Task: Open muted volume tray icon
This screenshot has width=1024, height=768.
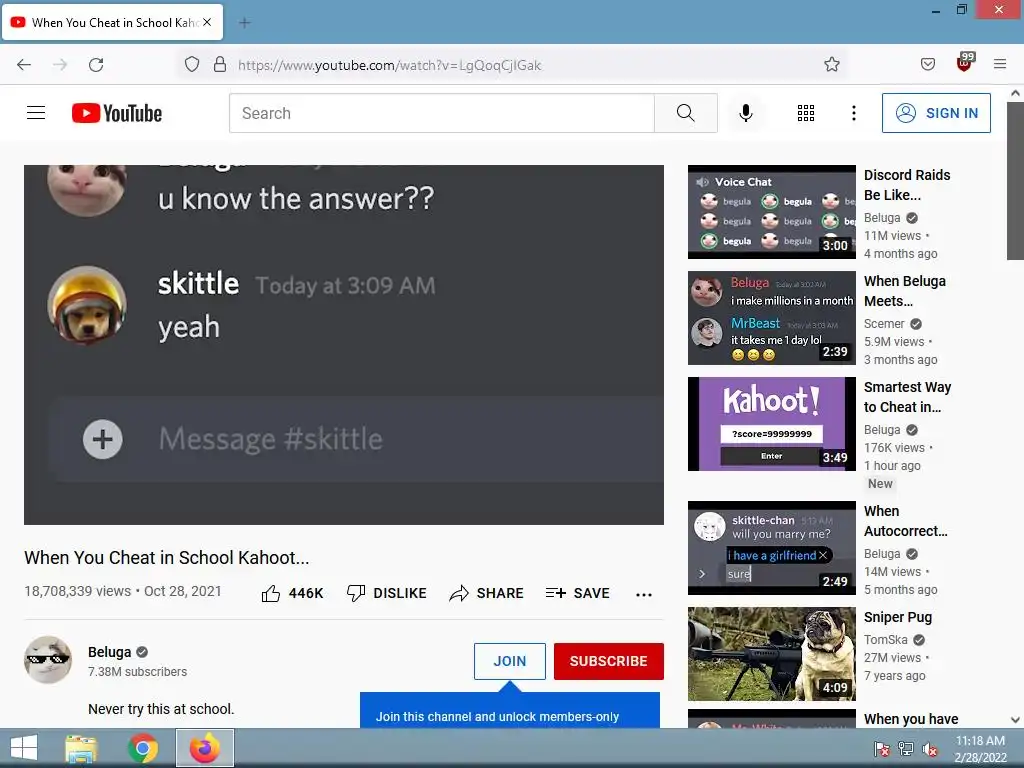Action: [929, 749]
